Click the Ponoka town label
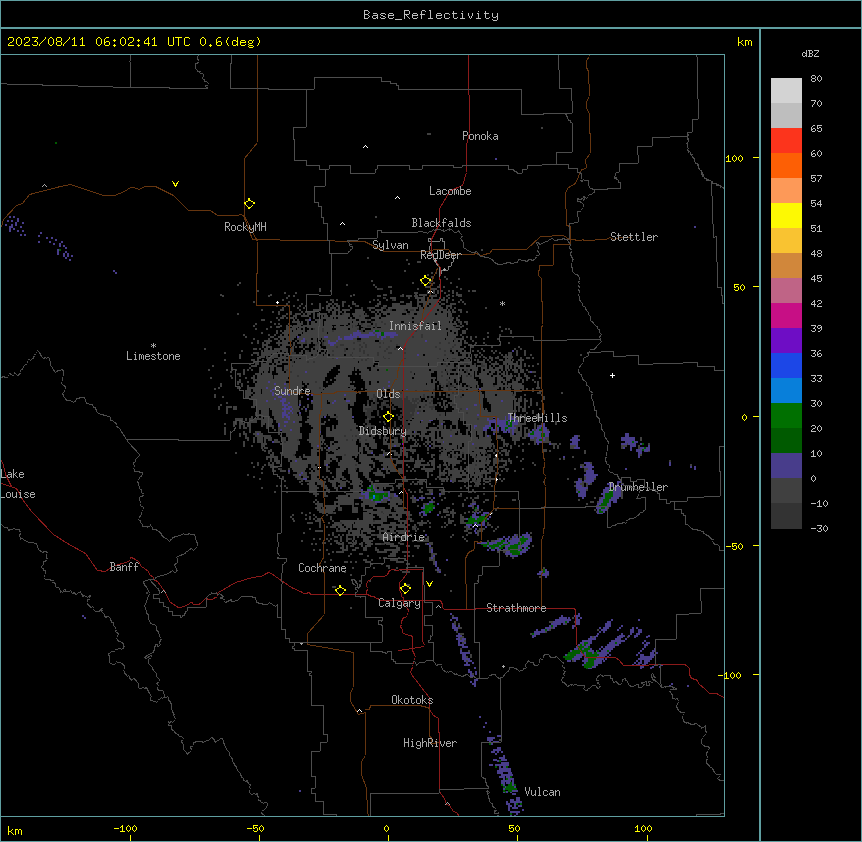 tap(480, 136)
